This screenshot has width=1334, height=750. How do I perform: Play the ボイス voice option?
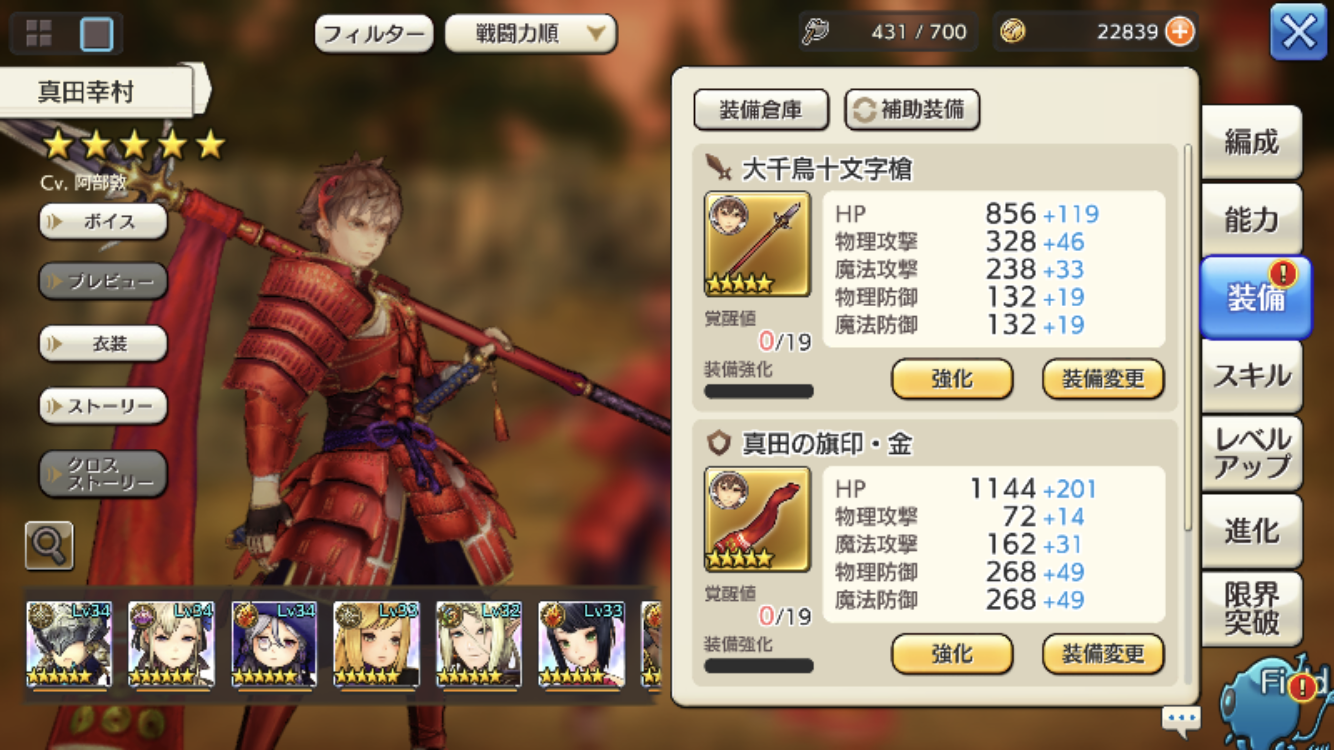coord(103,221)
